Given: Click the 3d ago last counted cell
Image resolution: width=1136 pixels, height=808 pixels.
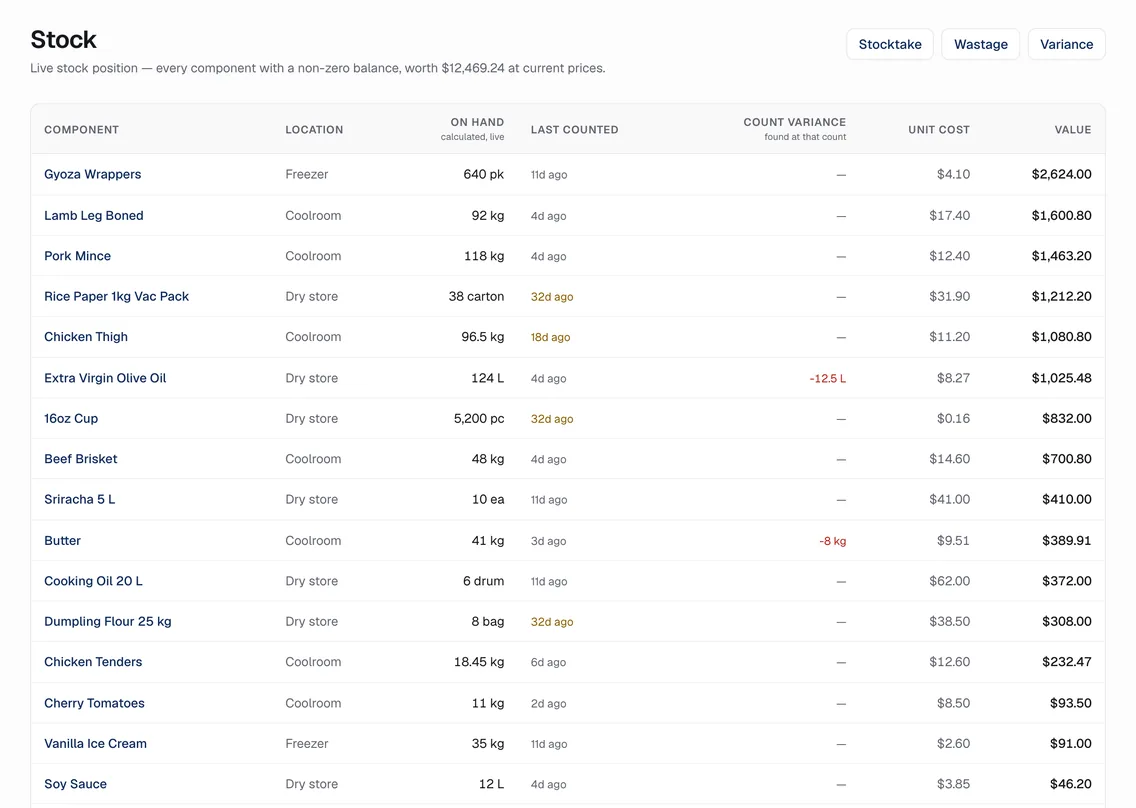Looking at the screenshot, I should [548, 541].
